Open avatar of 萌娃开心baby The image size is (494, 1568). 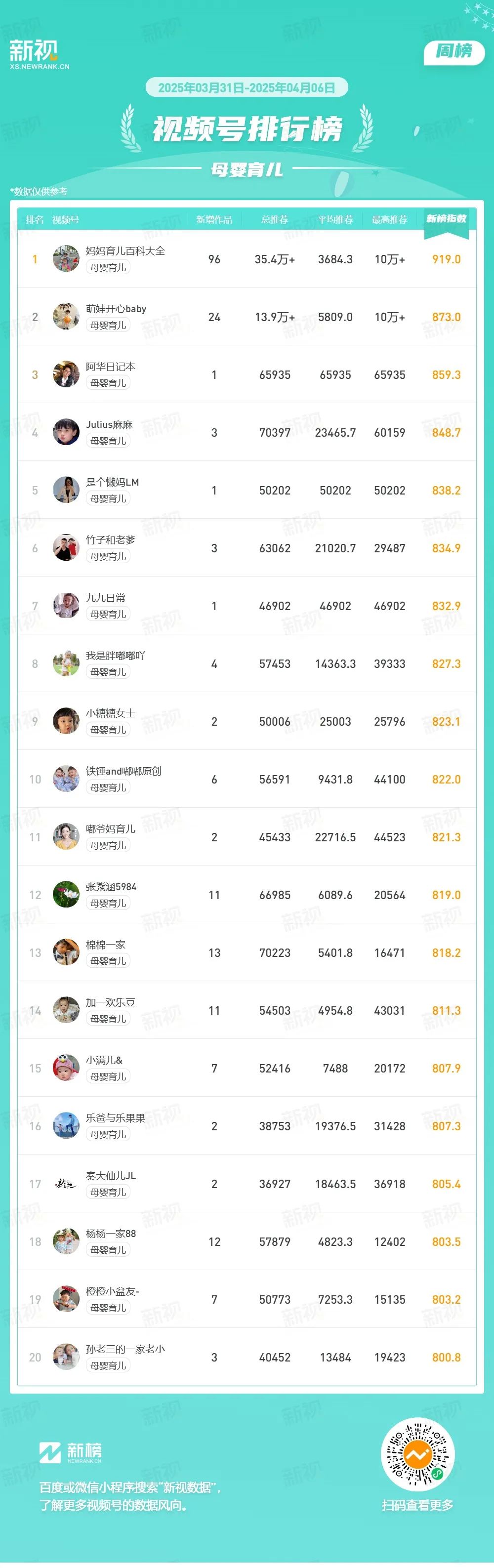tap(66, 317)
